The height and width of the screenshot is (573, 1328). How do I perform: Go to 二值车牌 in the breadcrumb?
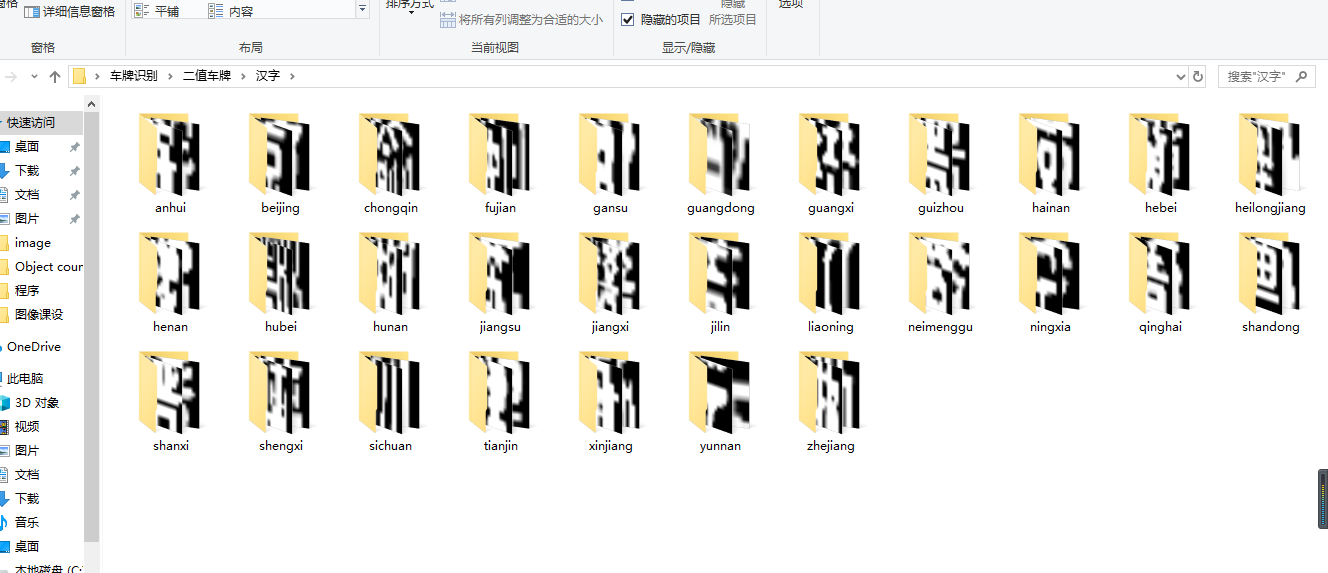click(x=206, y=76)
